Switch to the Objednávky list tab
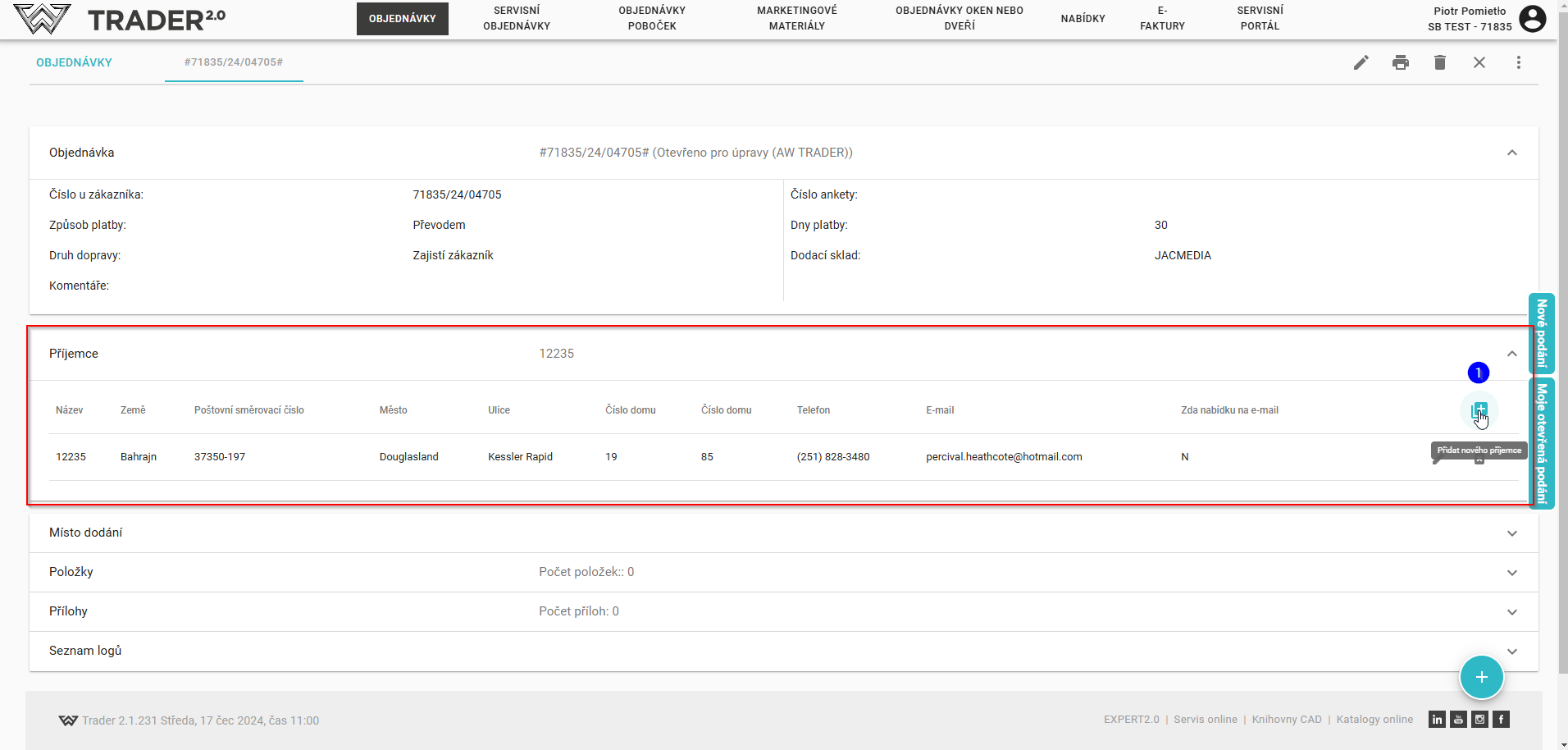Image resolution: width=1568 pixels, height=750 pixels. 74,62
